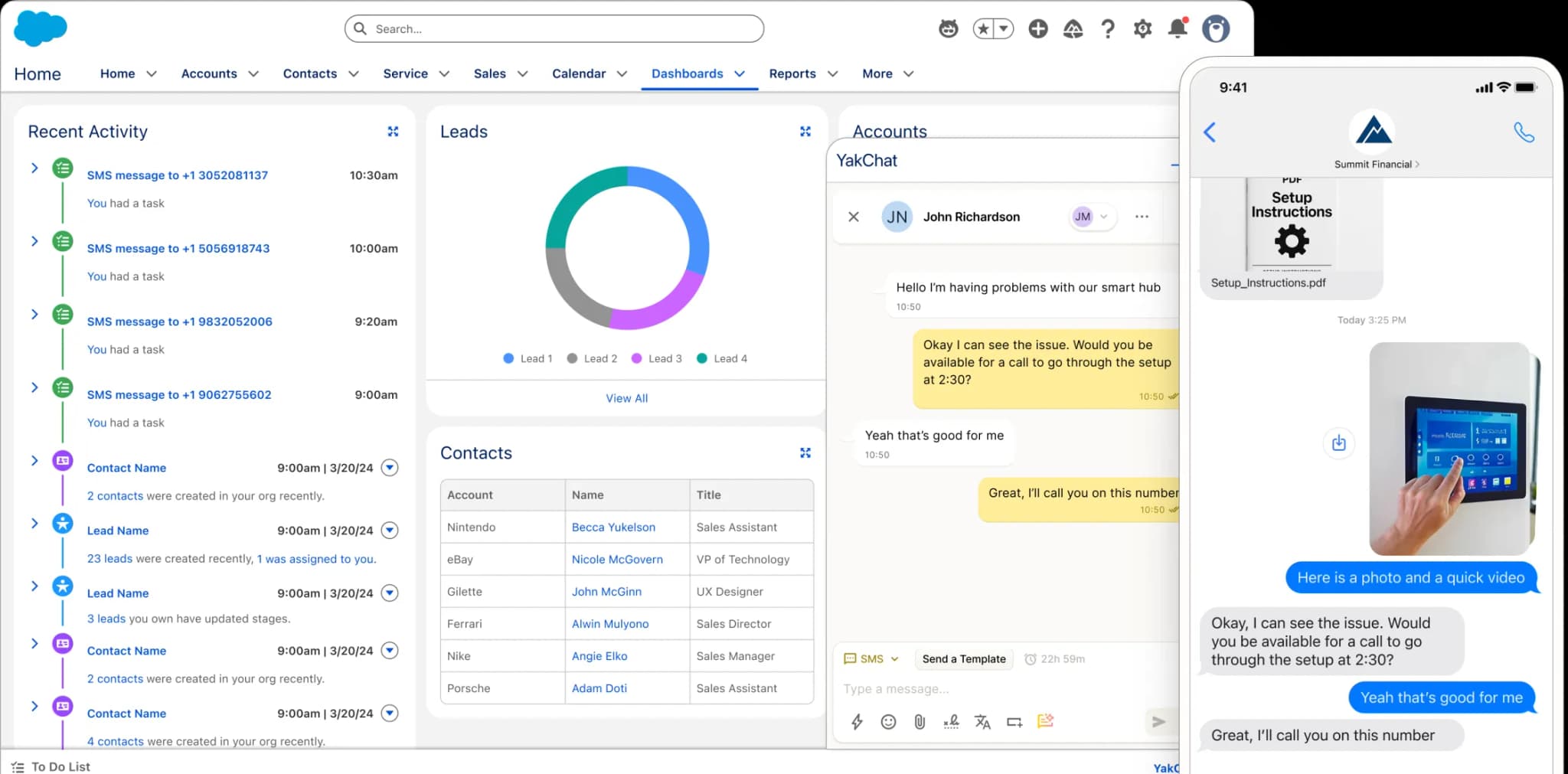Click the signature icon in YakChat
Image resolution: width=1568 pixels, height=774 pixels.
click(951, 722)
